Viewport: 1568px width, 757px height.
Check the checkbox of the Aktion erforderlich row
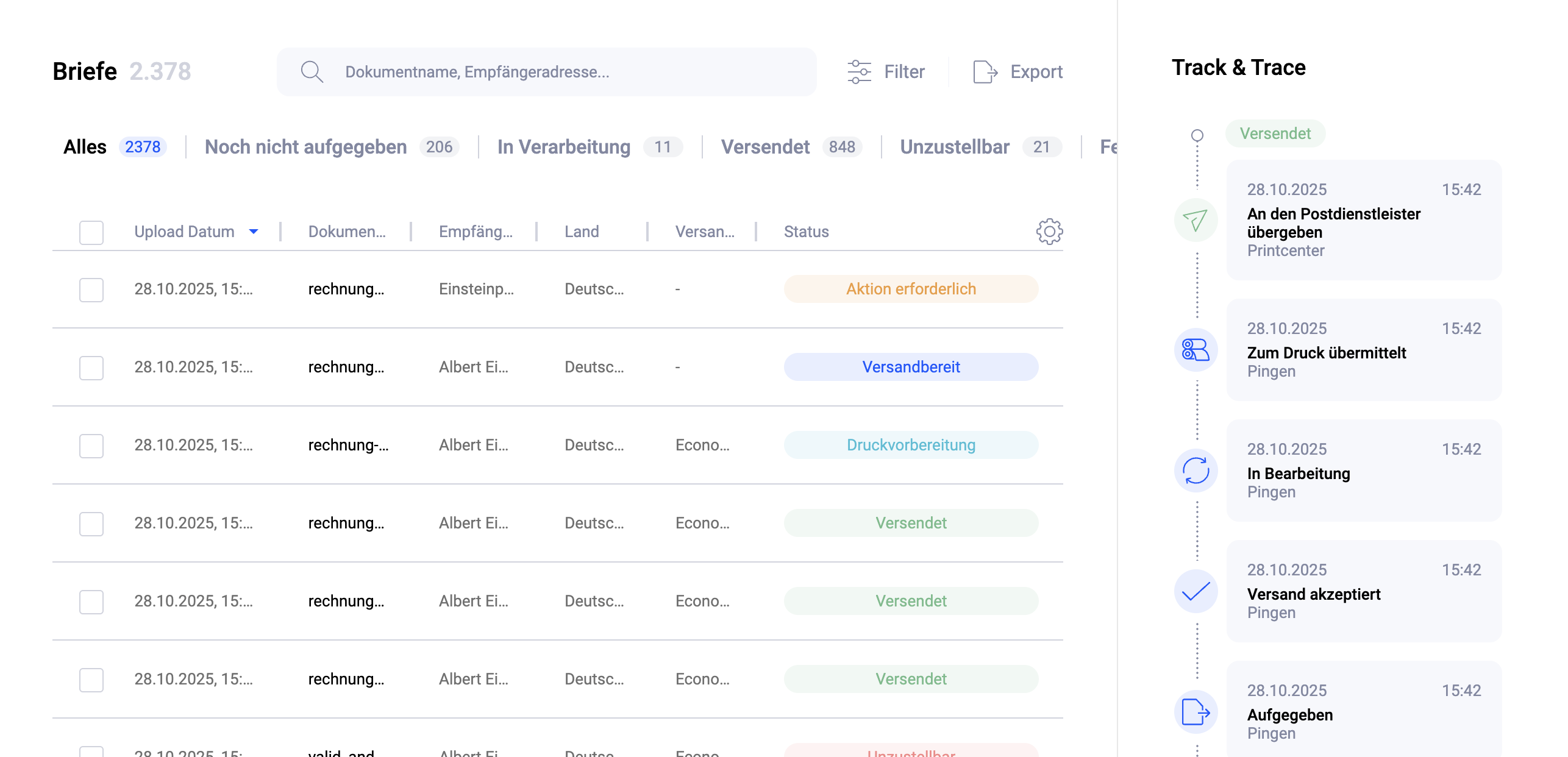tap(91, 290)
